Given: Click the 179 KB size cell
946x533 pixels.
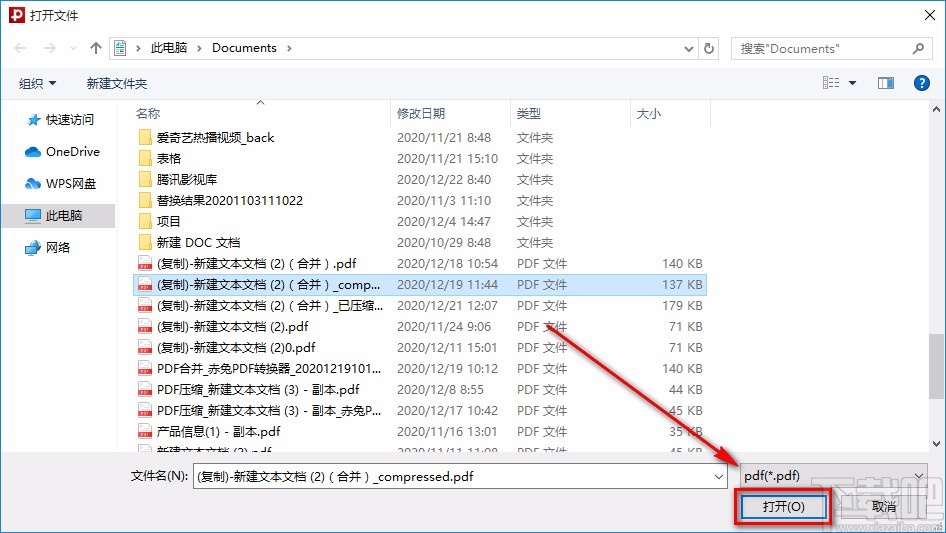Looking at the screenshot, I should [682, 305].
